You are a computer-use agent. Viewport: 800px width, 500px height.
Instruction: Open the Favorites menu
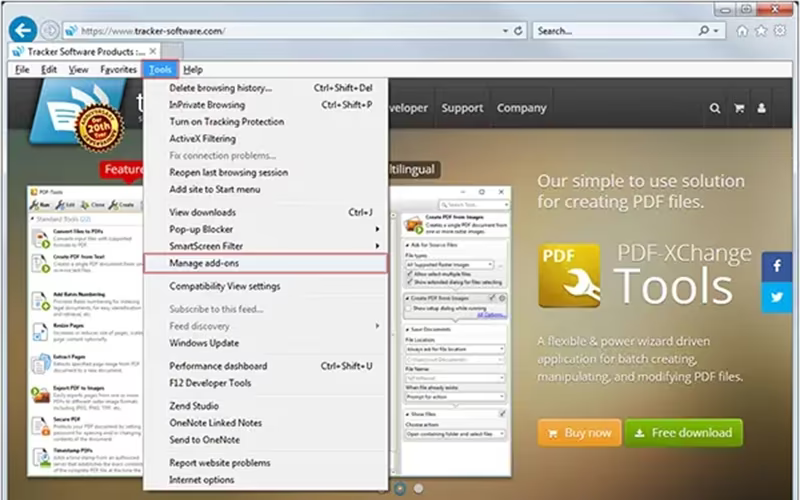coord(118,69)
